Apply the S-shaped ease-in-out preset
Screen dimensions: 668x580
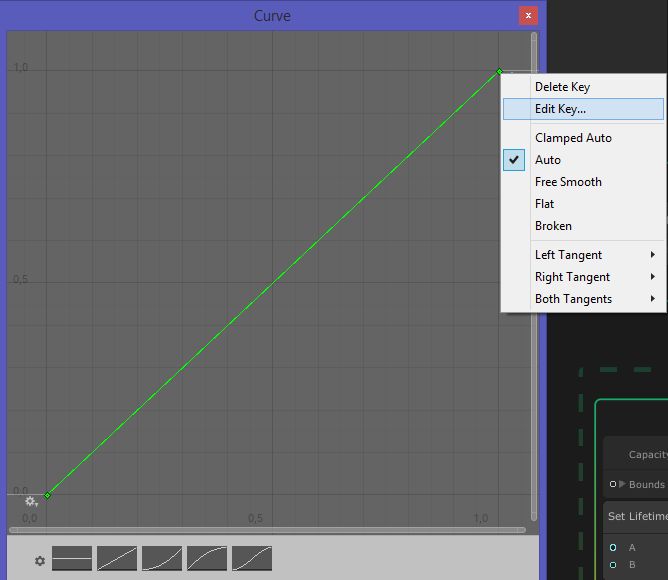coord(252,558)
